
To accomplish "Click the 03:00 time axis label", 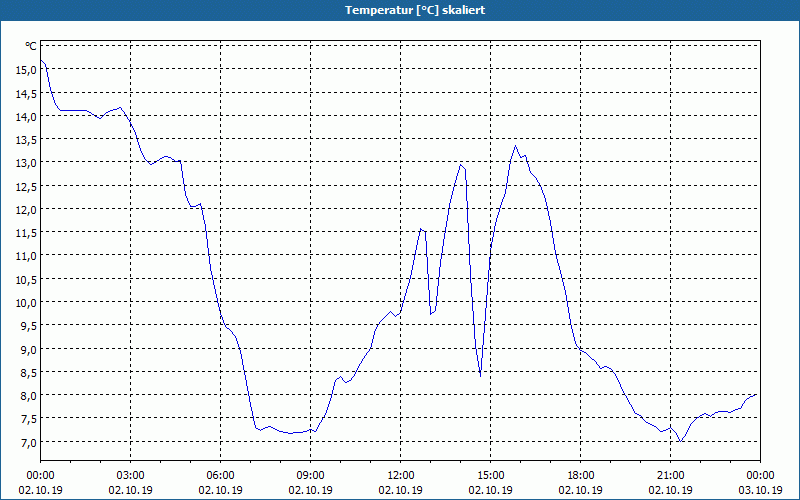I will (x=131, y=476).
